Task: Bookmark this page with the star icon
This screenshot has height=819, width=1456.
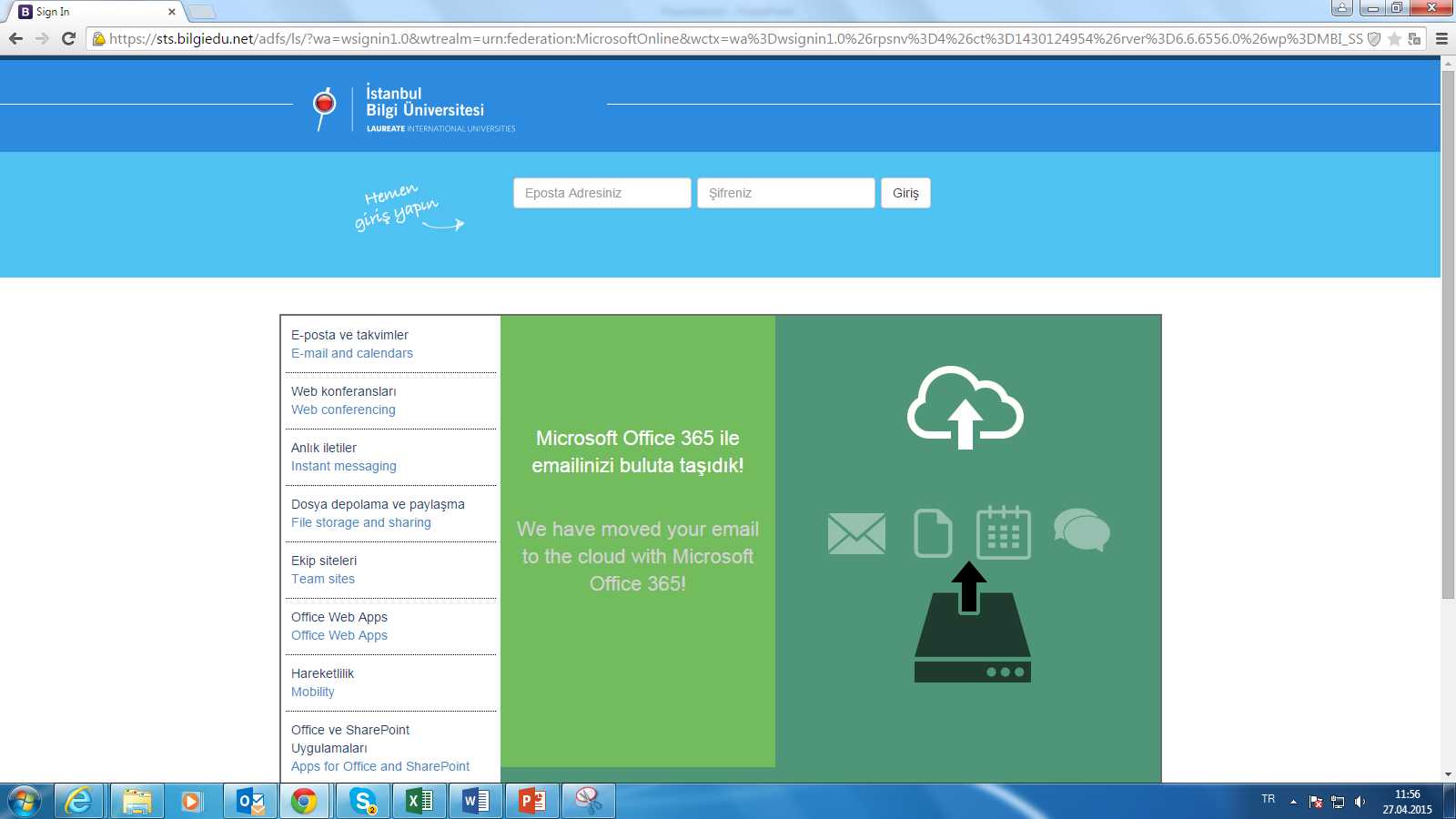Action: 1394,39
